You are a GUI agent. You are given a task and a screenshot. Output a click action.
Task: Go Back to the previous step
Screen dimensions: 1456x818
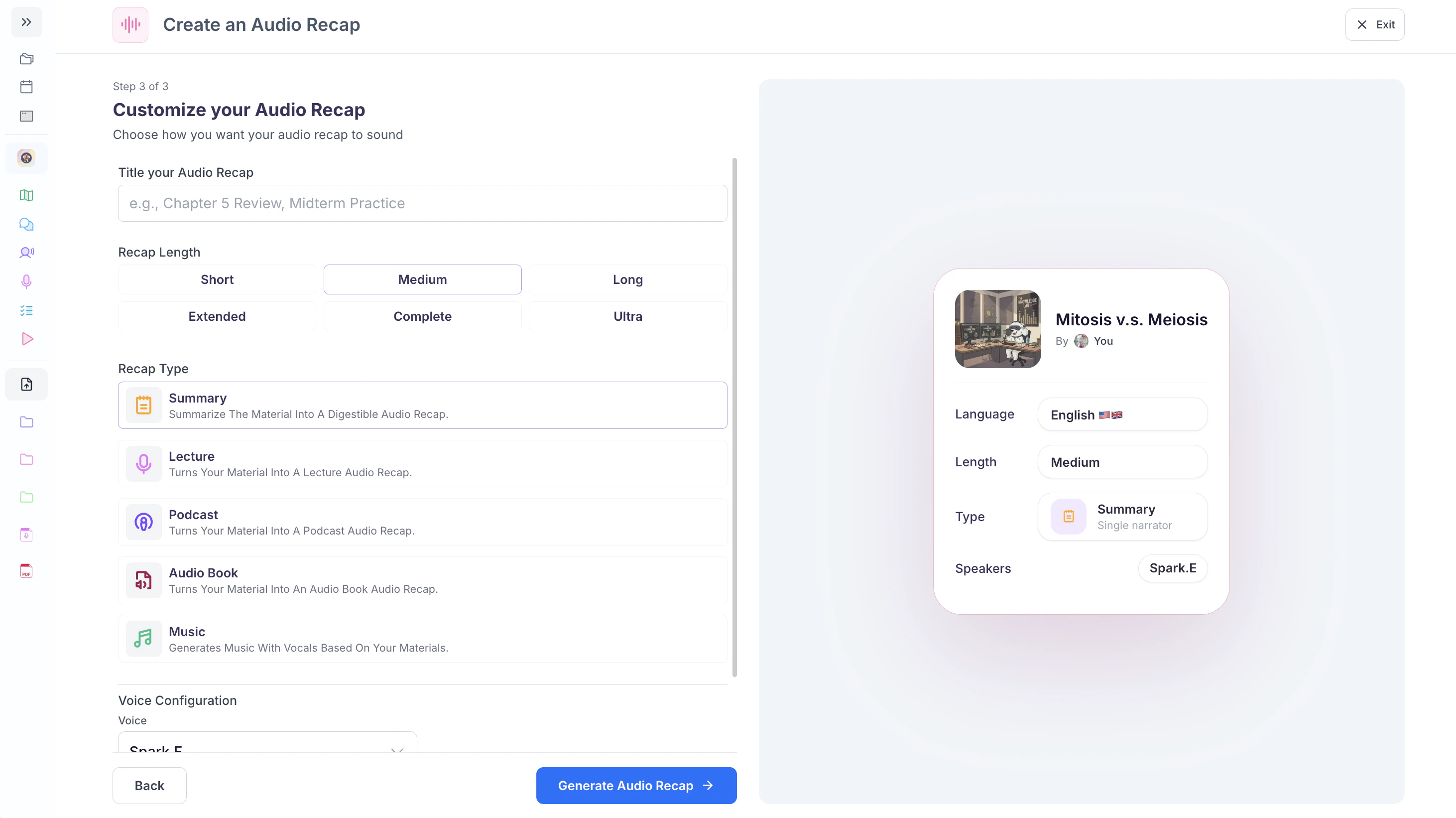[149, 785]
